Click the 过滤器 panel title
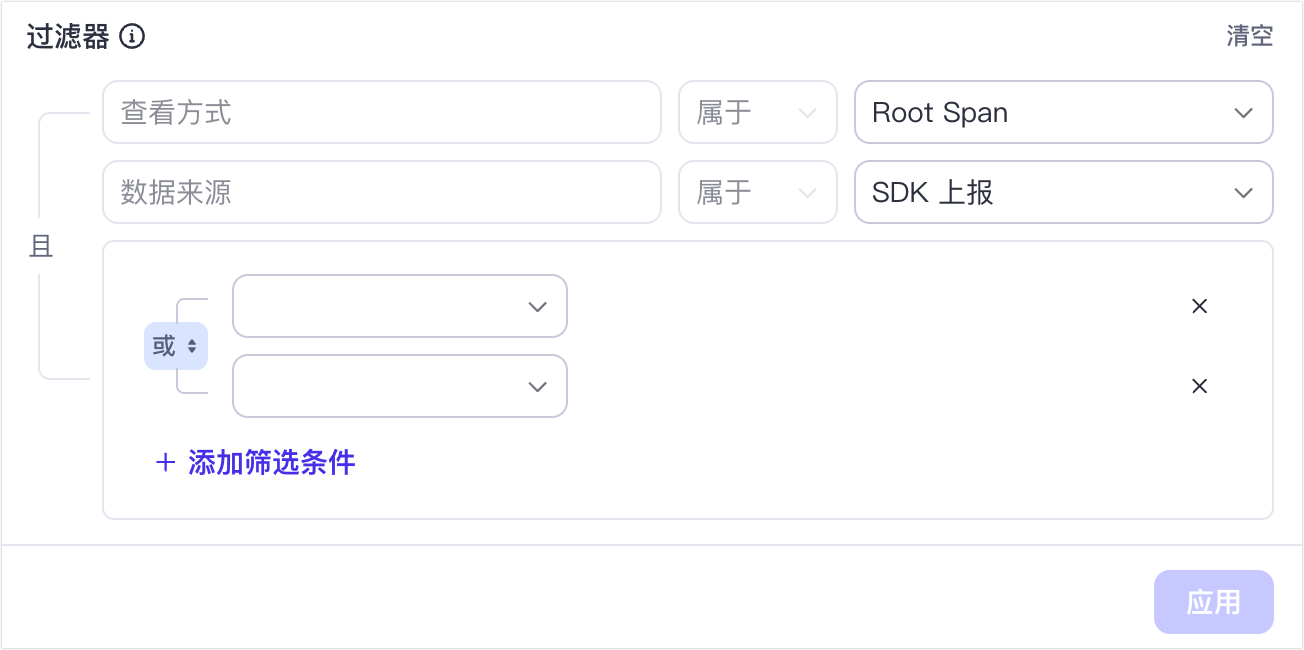The width and height of the screenshot is (1304, 650). click(68, 37)
